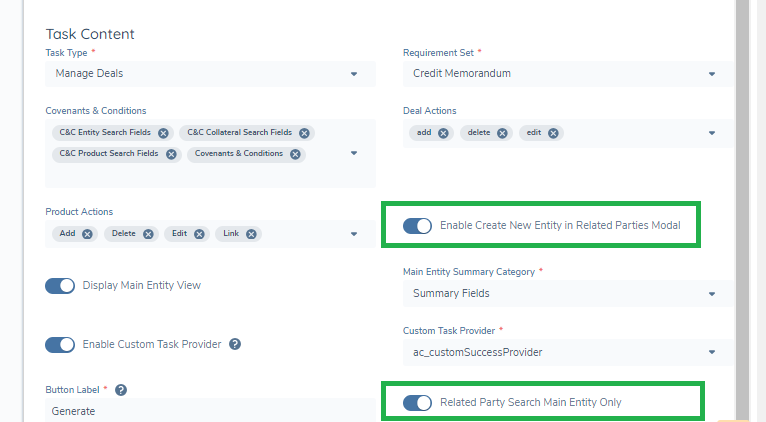Disable the Enable Custom Task Provider switch
Screen dimensions: 766x422
pos(60,344)
